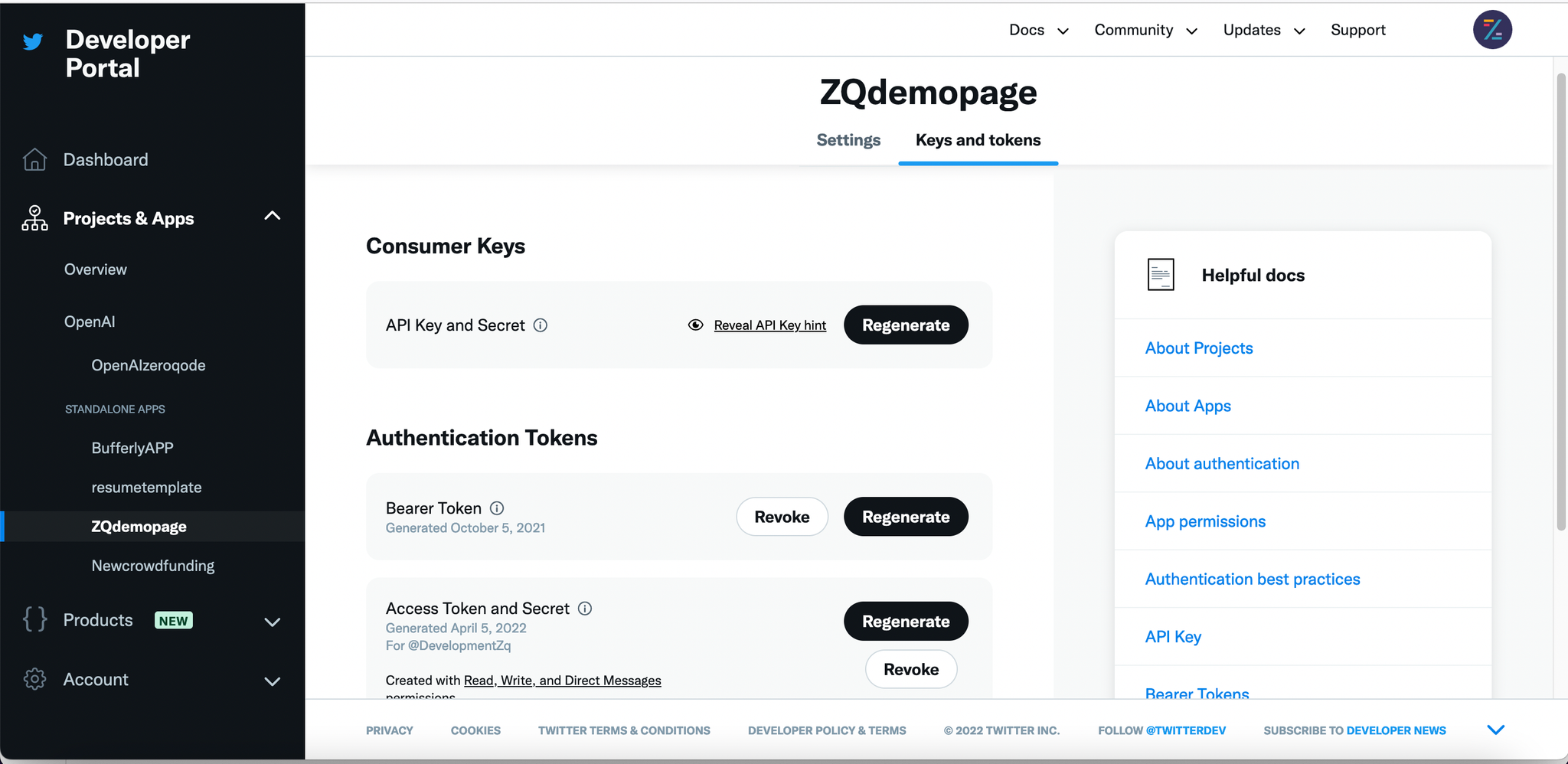
Task: Click the page vertical scrollbar
Action: [x=1561, y=302]
